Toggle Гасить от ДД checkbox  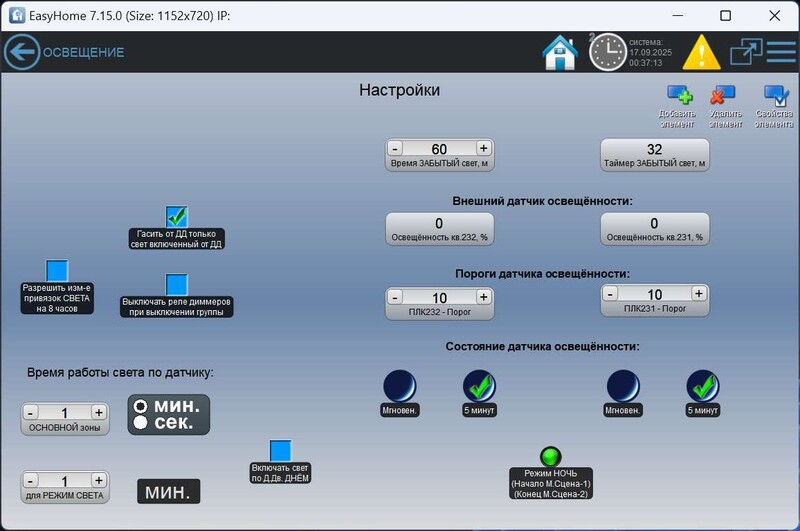point(177,216)
